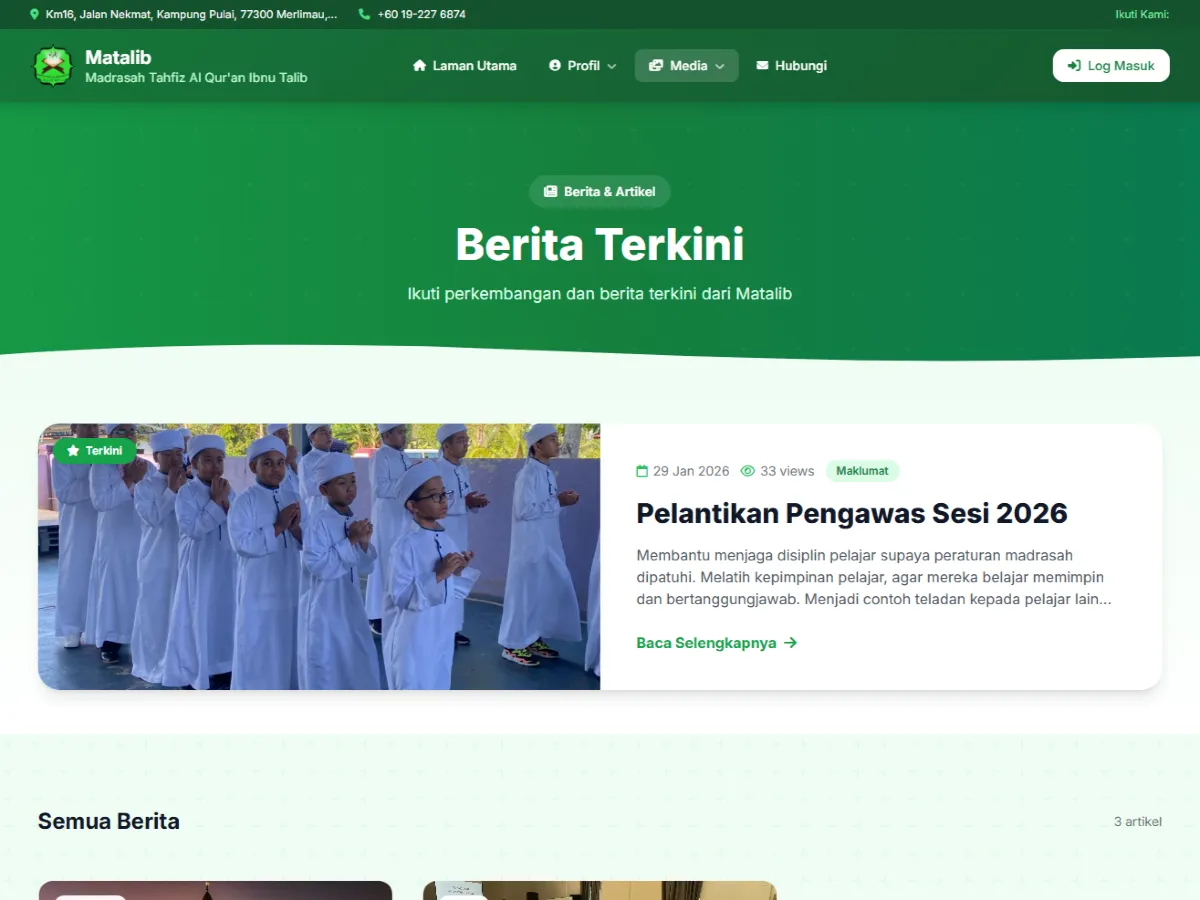The height and width of the screenshot is (900, 1200).
Task: Click the Maklumat category tag
Action: click(x=862, y=471)
